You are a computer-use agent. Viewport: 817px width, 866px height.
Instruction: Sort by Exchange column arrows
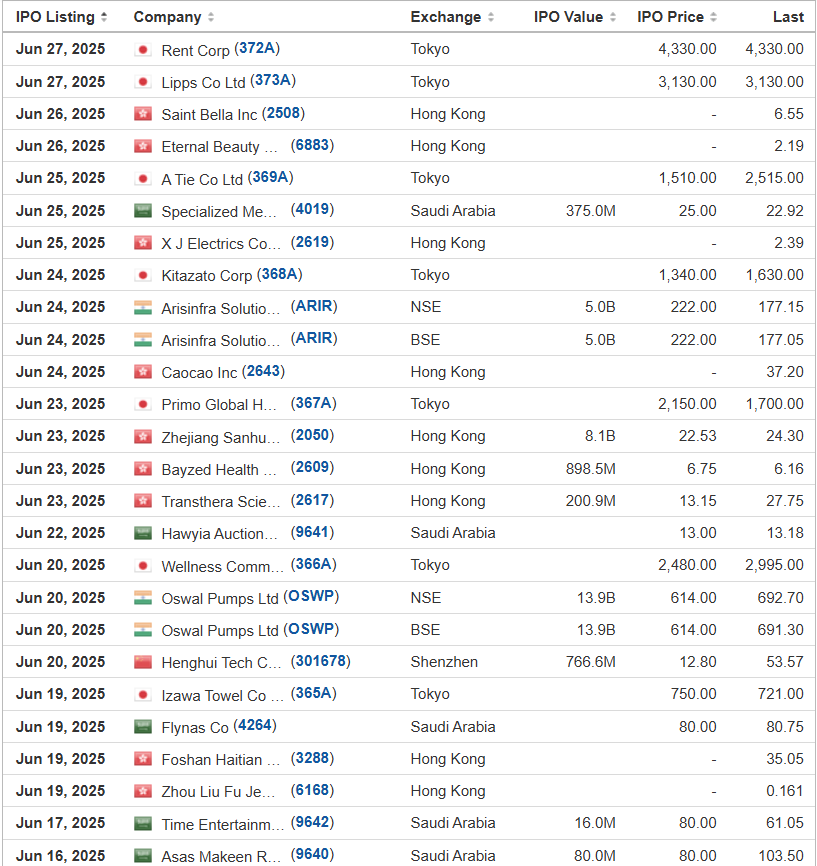(x=491, y=17)
